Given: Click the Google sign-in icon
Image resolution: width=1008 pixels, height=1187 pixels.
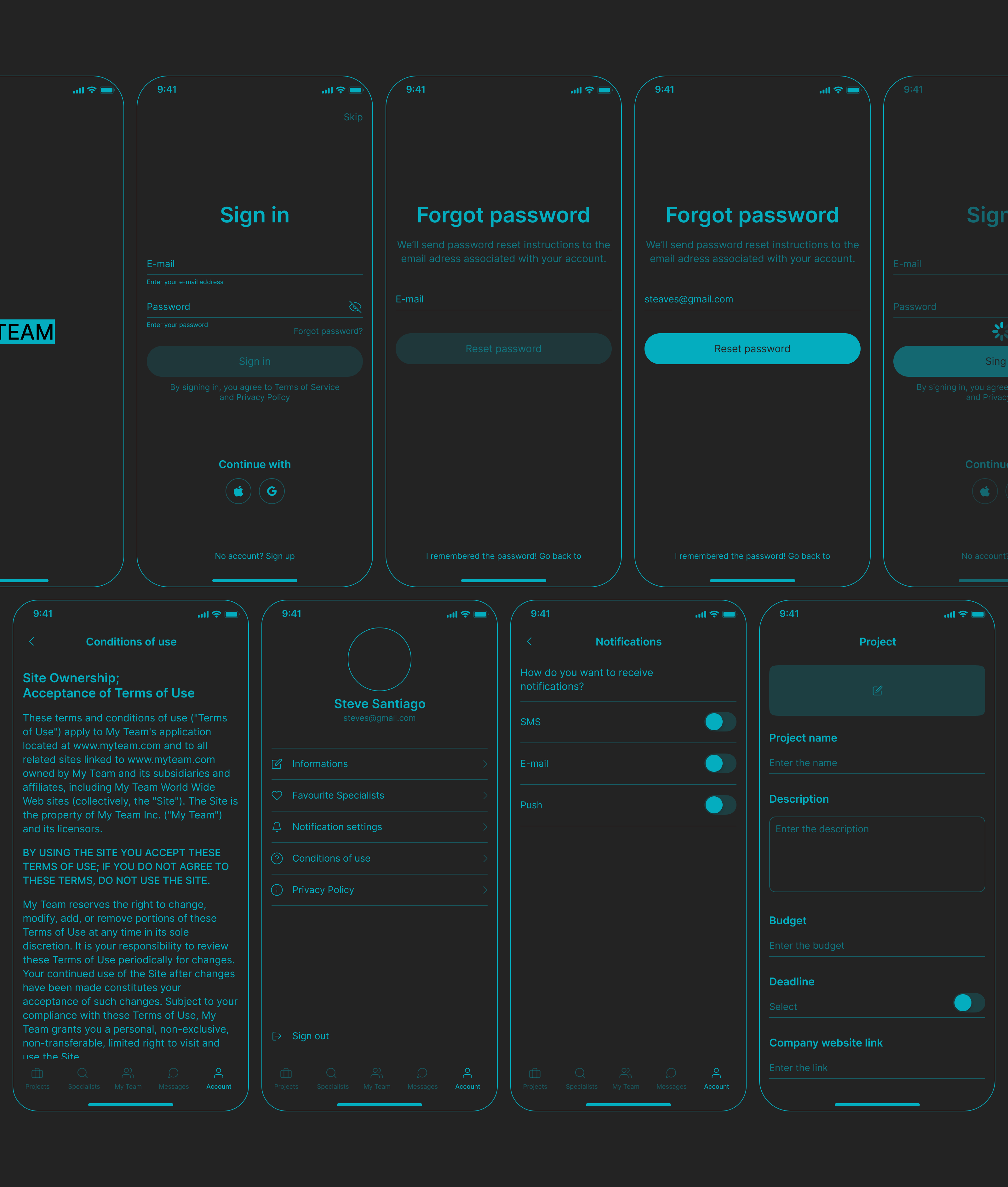Looking at the screenshot, I should tap(272, 491).
